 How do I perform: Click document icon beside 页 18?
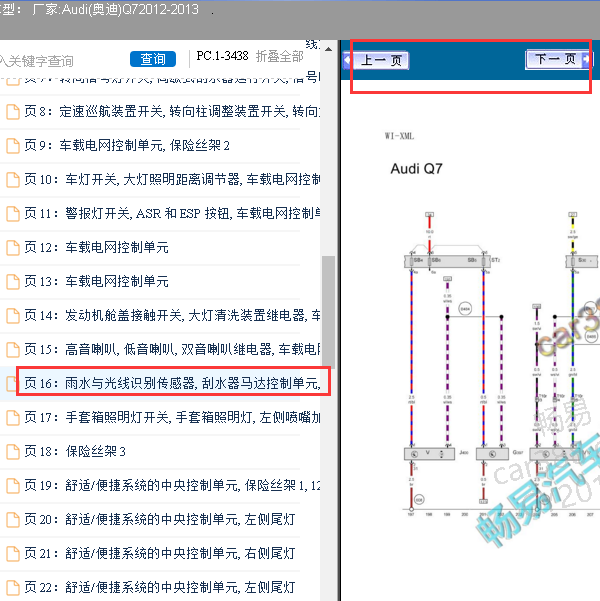tap(13, 452)
